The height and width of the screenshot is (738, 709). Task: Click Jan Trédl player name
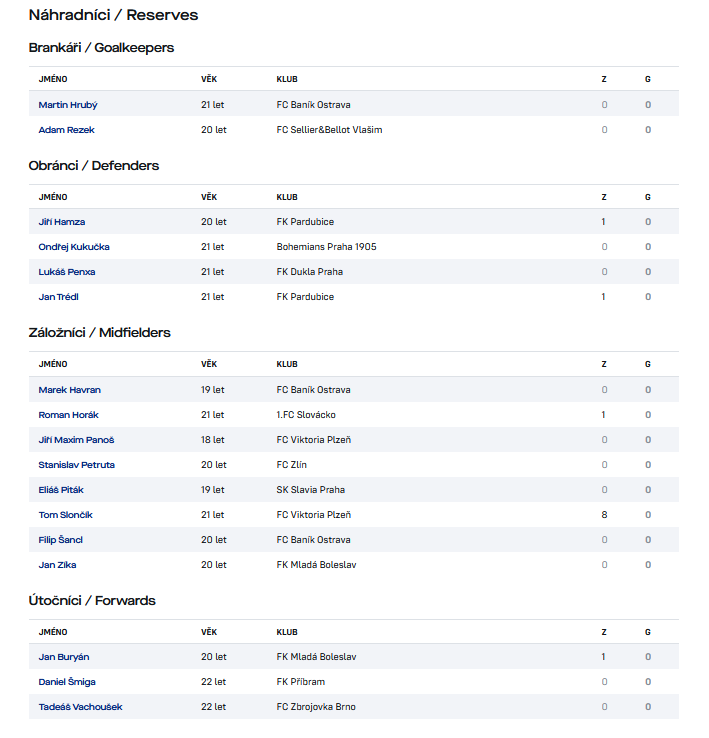[x=61, y=297]
